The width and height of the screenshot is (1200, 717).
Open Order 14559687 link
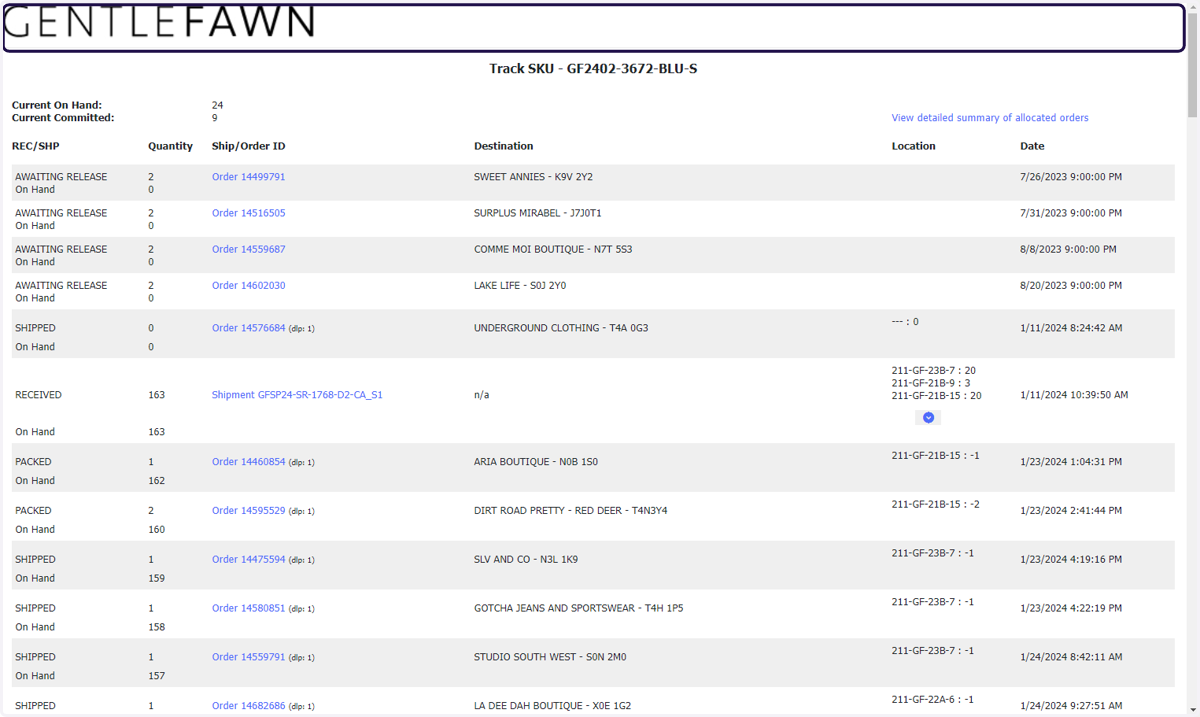(x=248, y=249)
